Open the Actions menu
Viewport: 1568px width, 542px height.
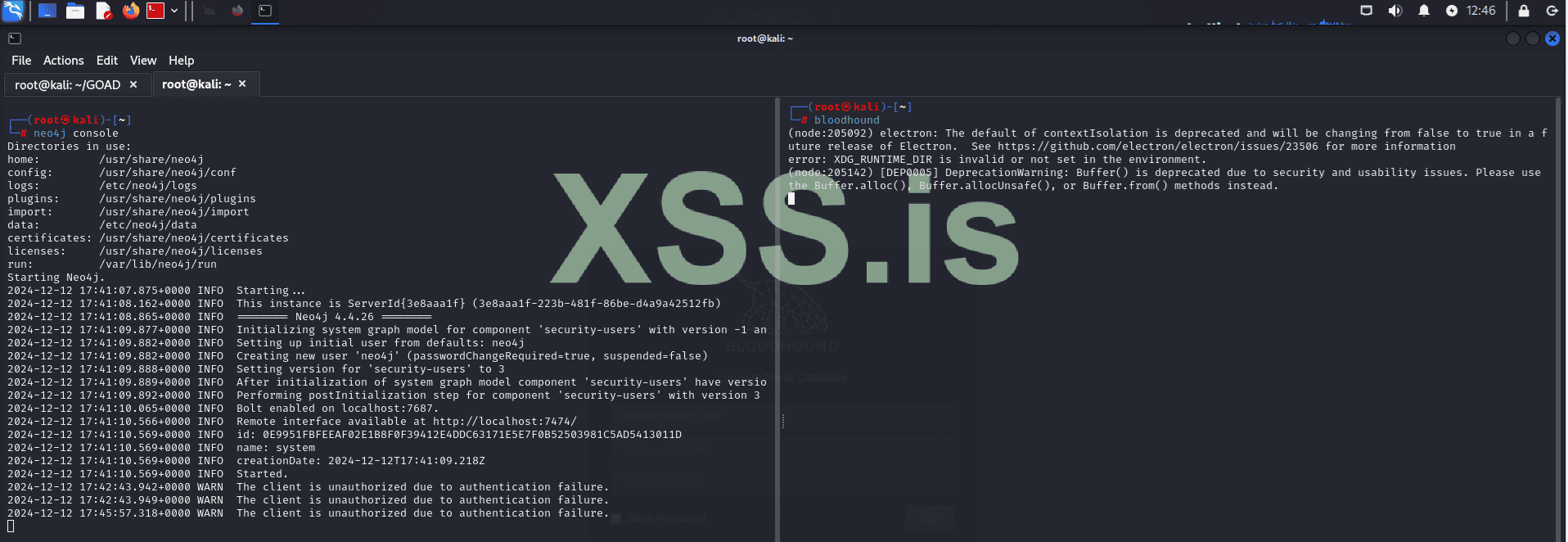63,61
